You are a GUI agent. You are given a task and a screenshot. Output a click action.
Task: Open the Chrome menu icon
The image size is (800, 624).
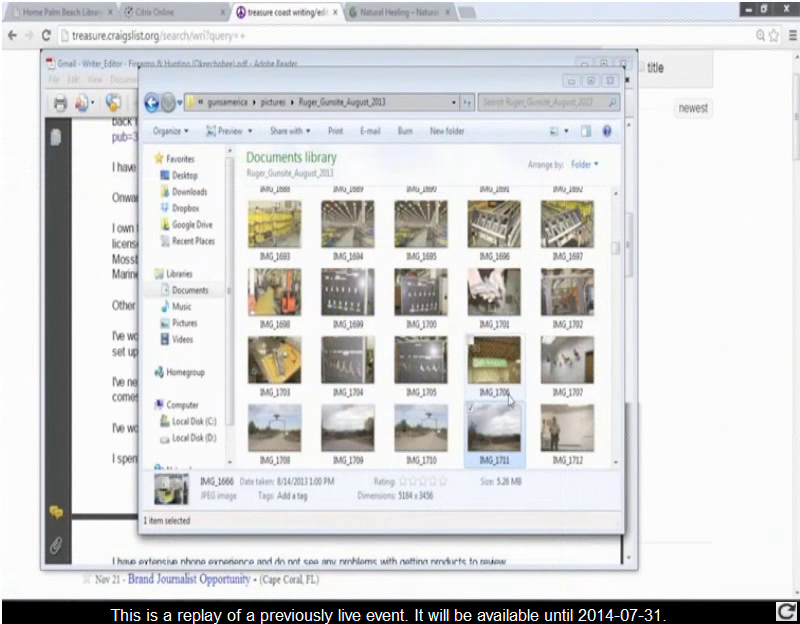pyautogui.click(x=792, y=35)
